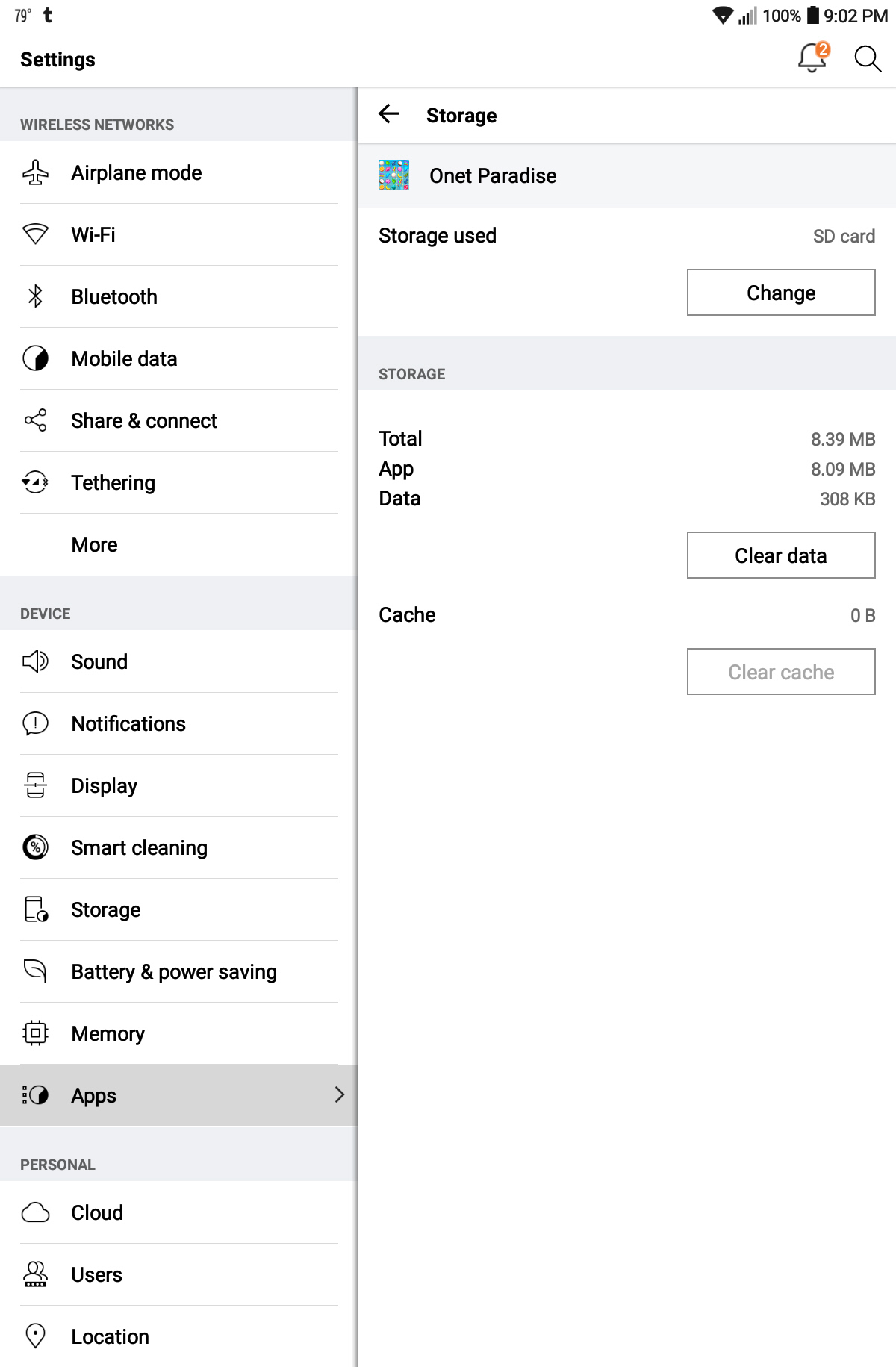Viewport: 896px width, 1367px height.
Task: Open Location settings entry
Action: click(111, 1337)
